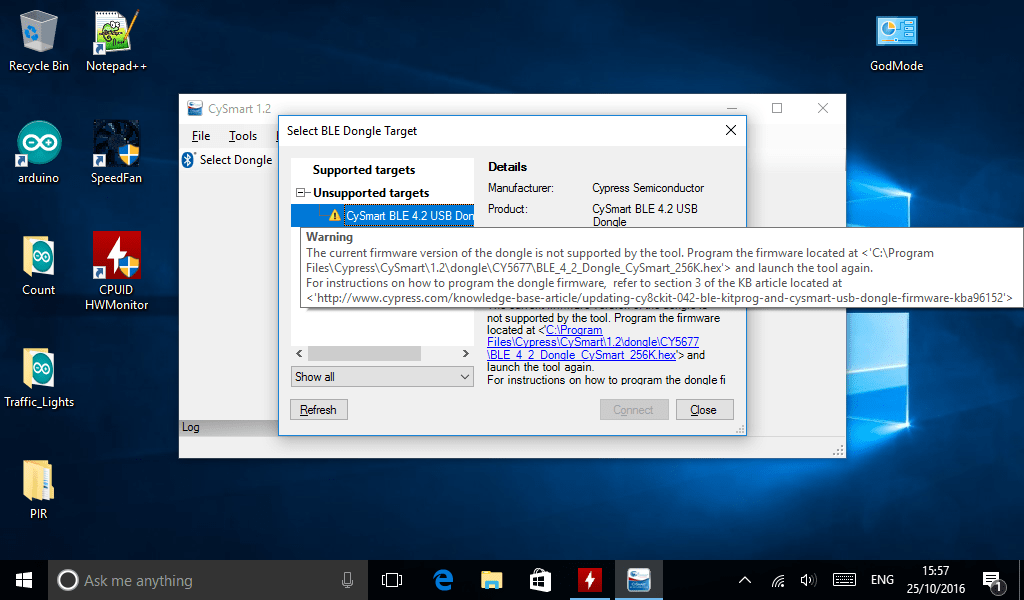Select the CySmart BLE 4.2 USB Dongle target

409,215
